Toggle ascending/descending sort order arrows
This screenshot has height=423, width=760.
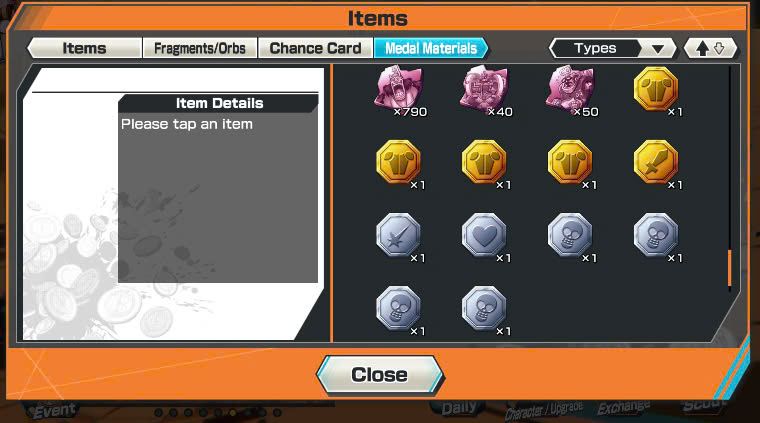[x=710, y=48]
